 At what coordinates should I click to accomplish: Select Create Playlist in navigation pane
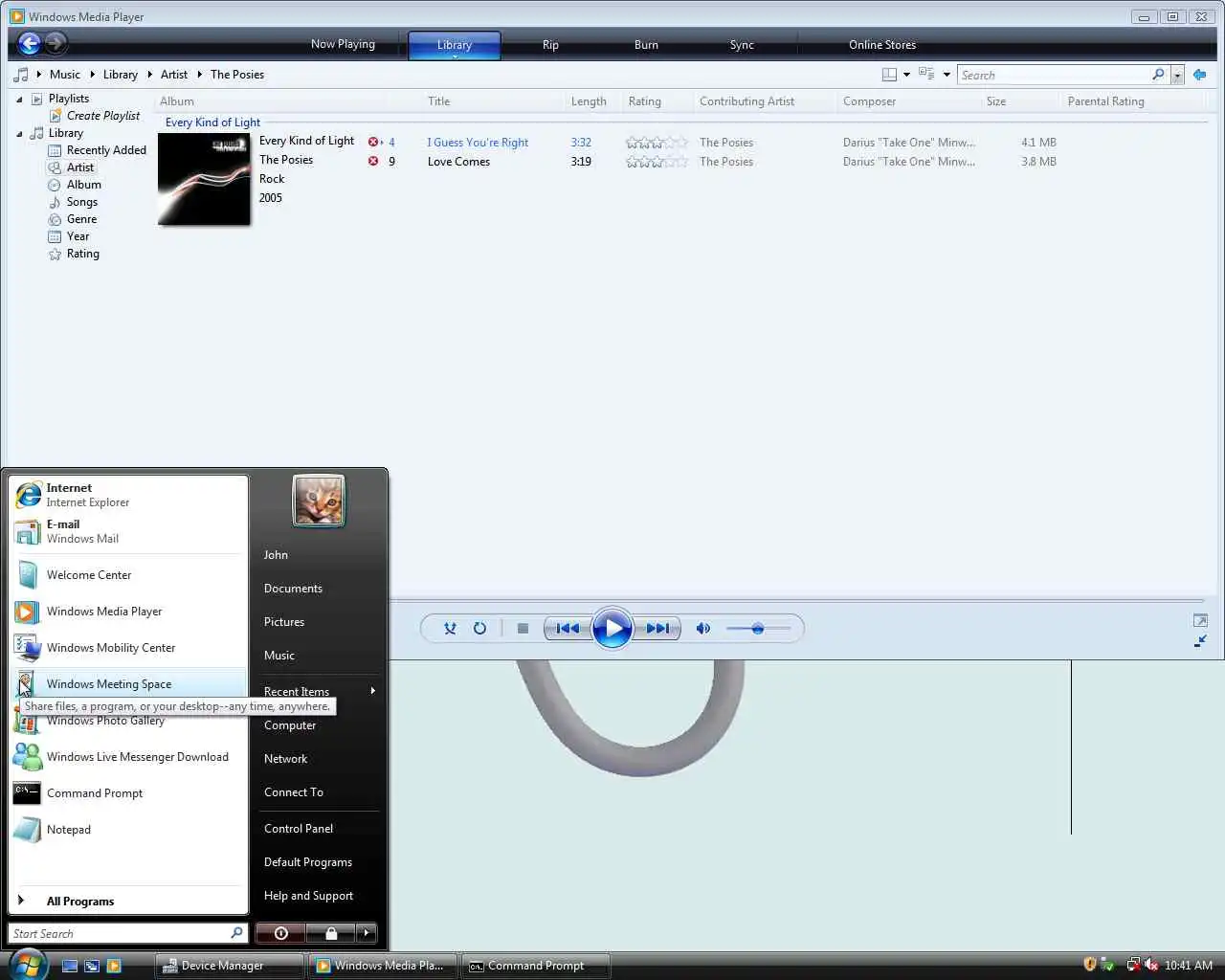point(94,116)
